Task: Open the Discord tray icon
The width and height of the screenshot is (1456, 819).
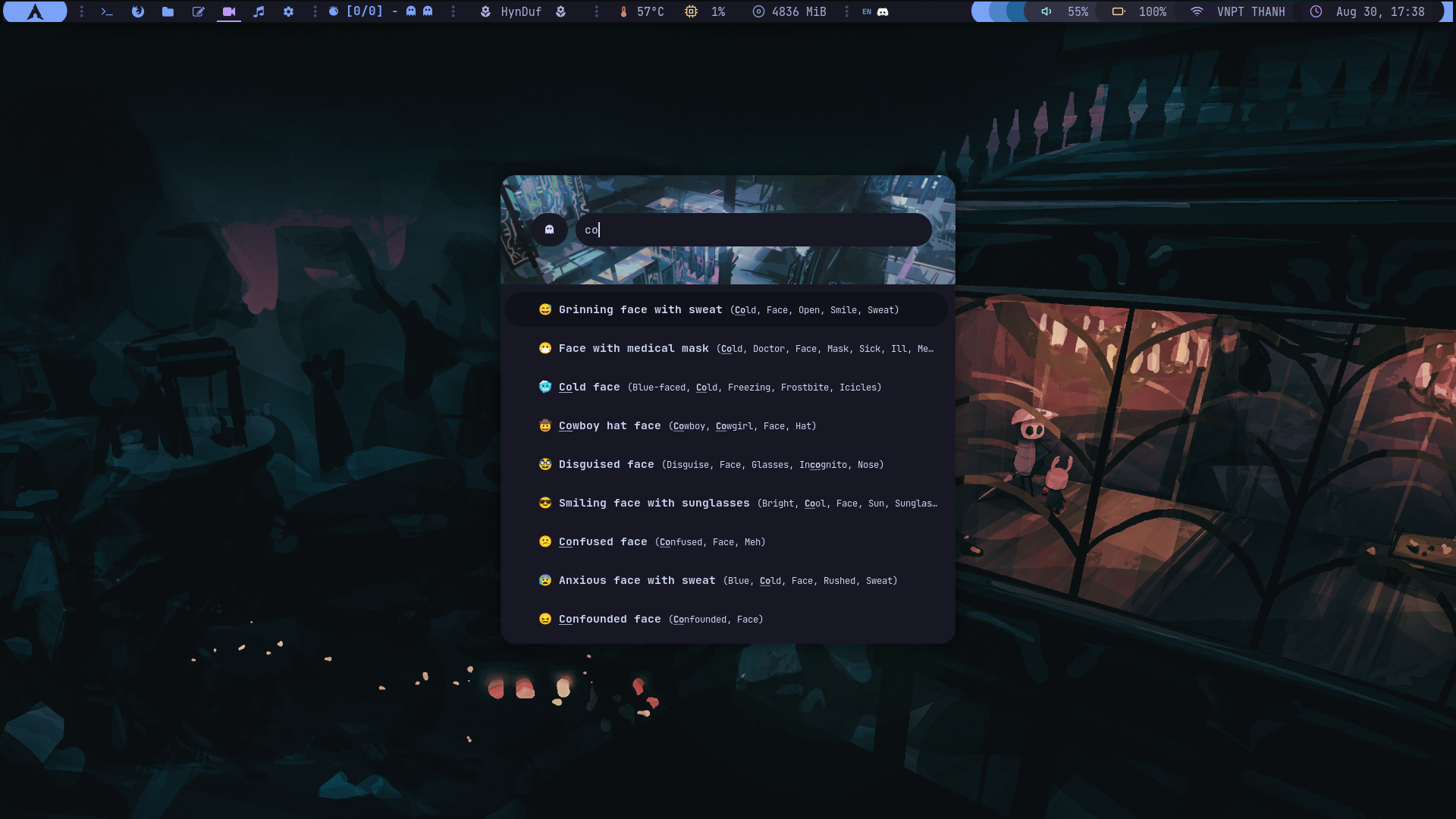Action: pos(883,11)
